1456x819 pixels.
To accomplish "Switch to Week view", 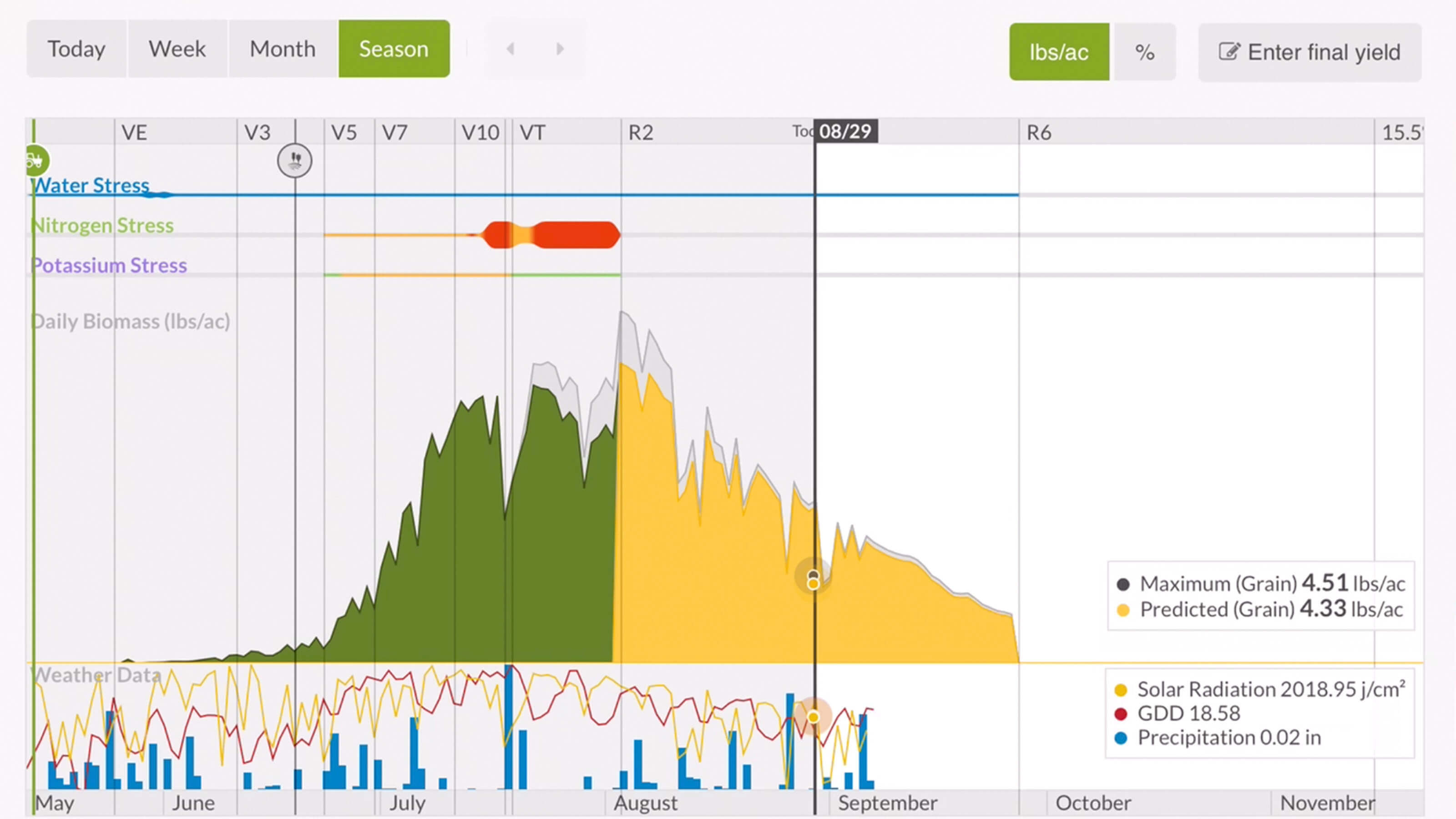I will pos(177,49).
